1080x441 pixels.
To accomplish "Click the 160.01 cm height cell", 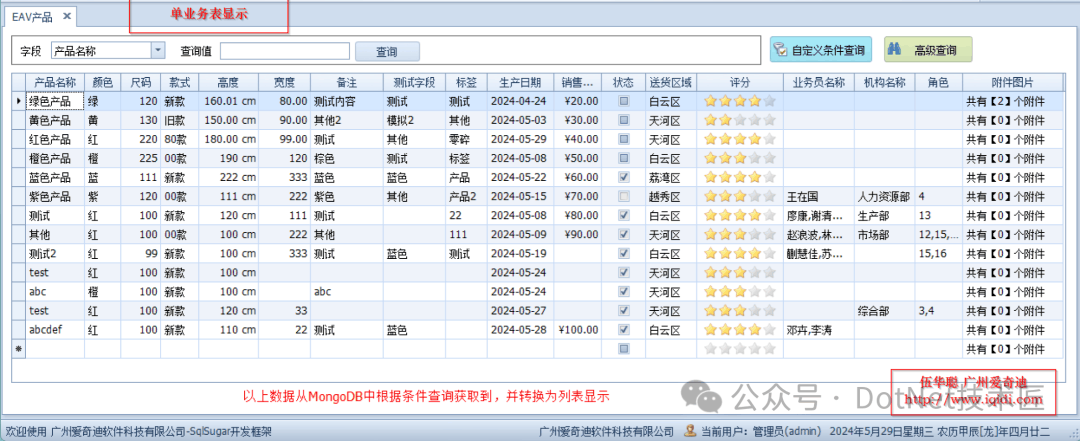I will [x=229, y=101].
